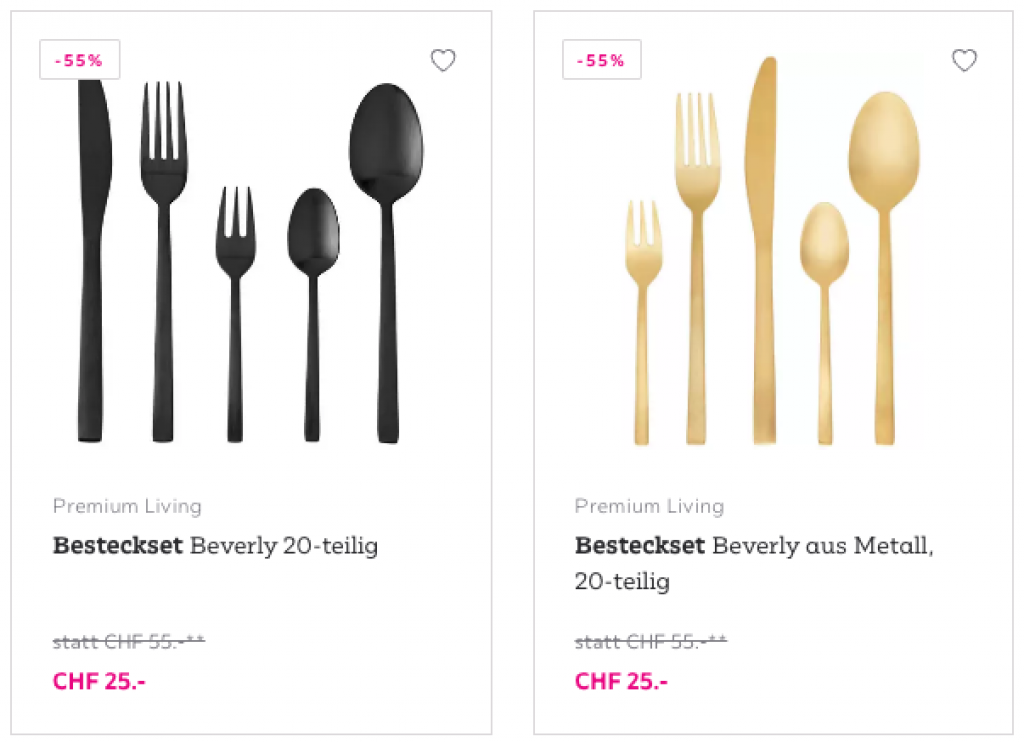This screenshot has width=1024, height=742.
Task: Click crossed-out CHF 55 price of black set
Action: 128,641
